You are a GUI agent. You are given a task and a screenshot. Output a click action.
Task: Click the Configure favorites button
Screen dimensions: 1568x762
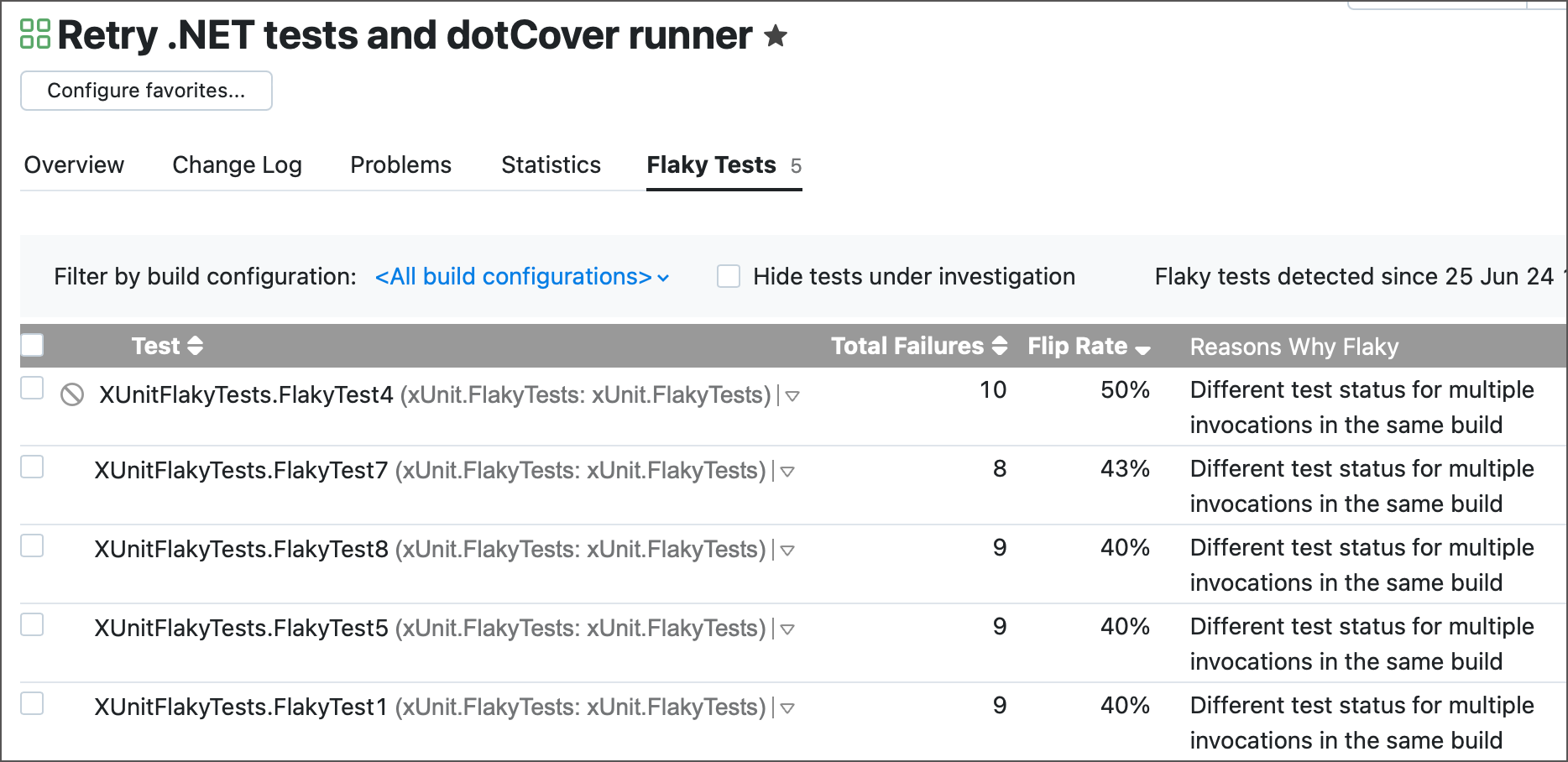tap(145, 91)
